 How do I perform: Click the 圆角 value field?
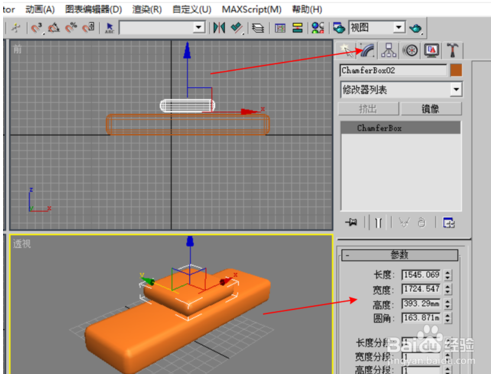[x=421, y=318]
